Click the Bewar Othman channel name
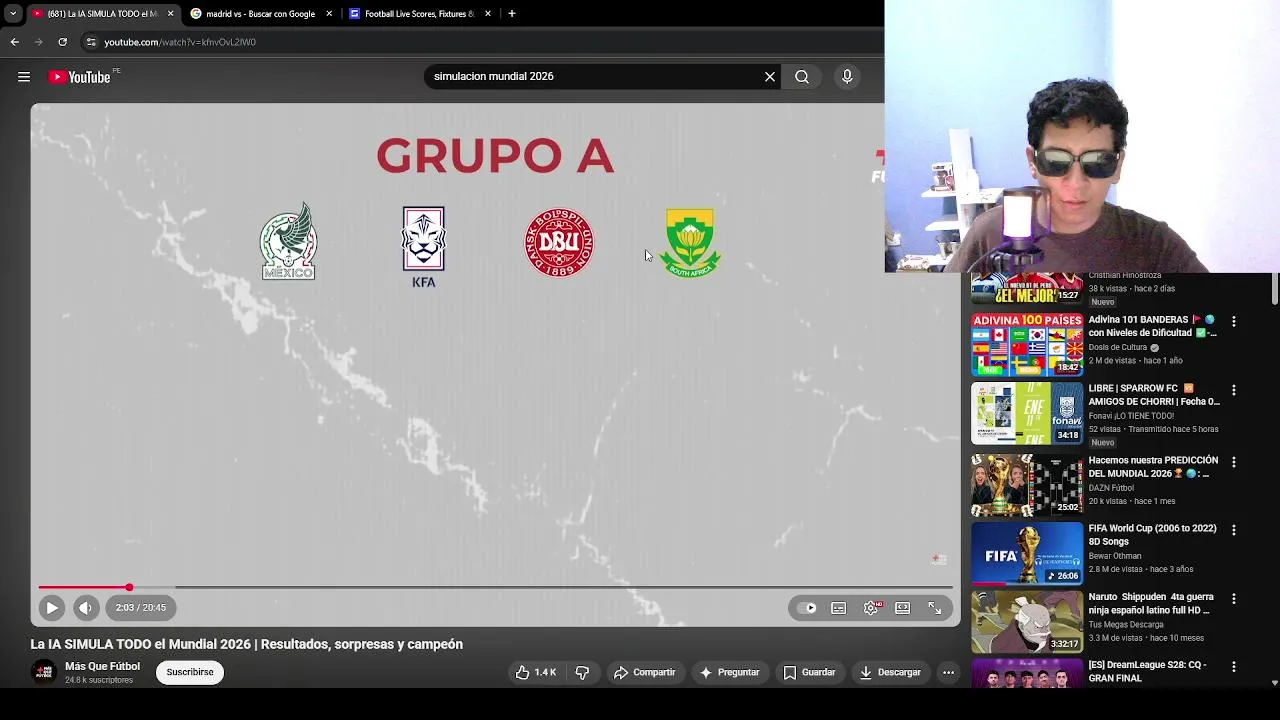This screenshot has height=720, width=1280. coord(1115,556)
